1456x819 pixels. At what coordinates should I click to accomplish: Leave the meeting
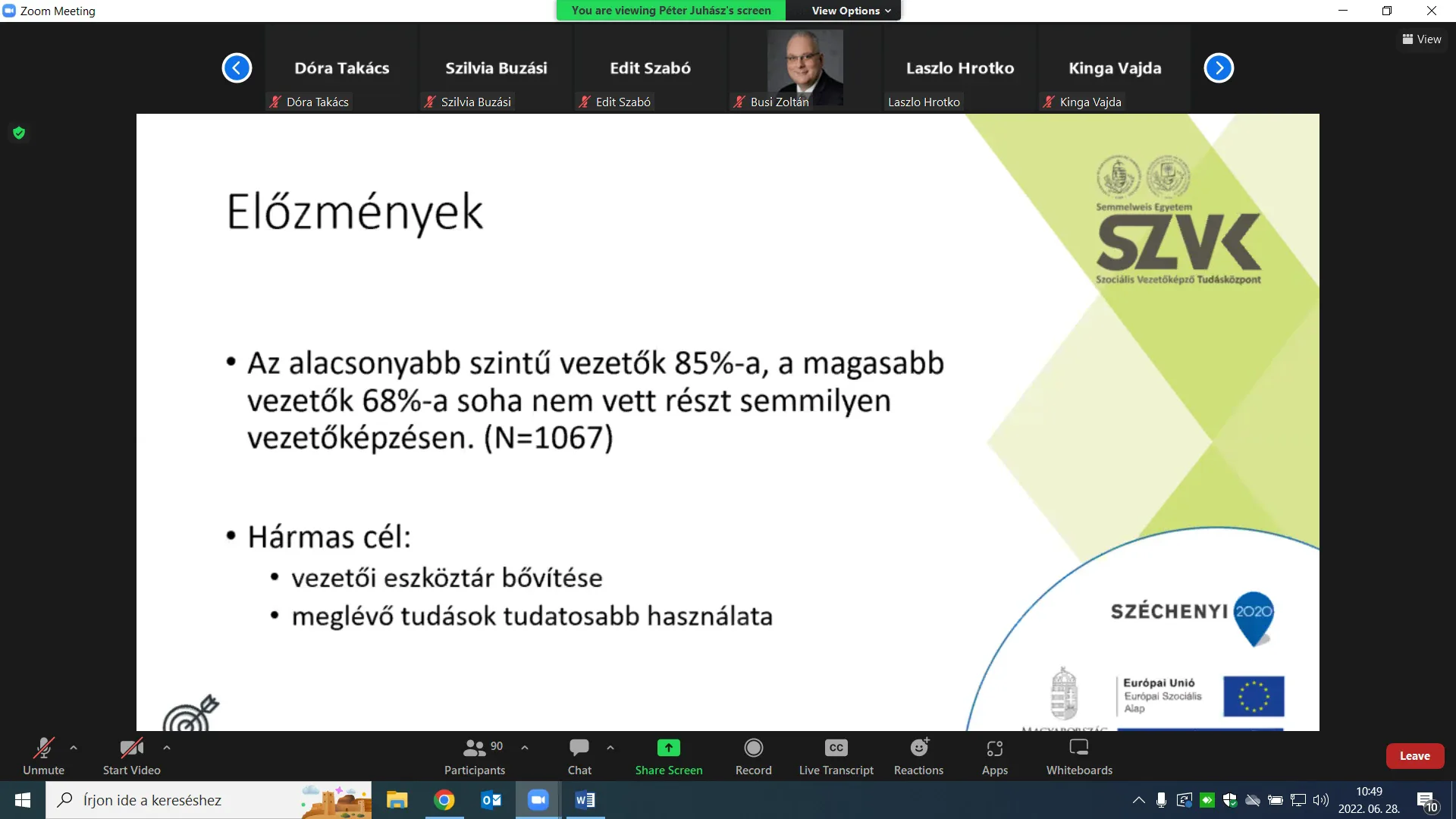[x=1415, y=756]
